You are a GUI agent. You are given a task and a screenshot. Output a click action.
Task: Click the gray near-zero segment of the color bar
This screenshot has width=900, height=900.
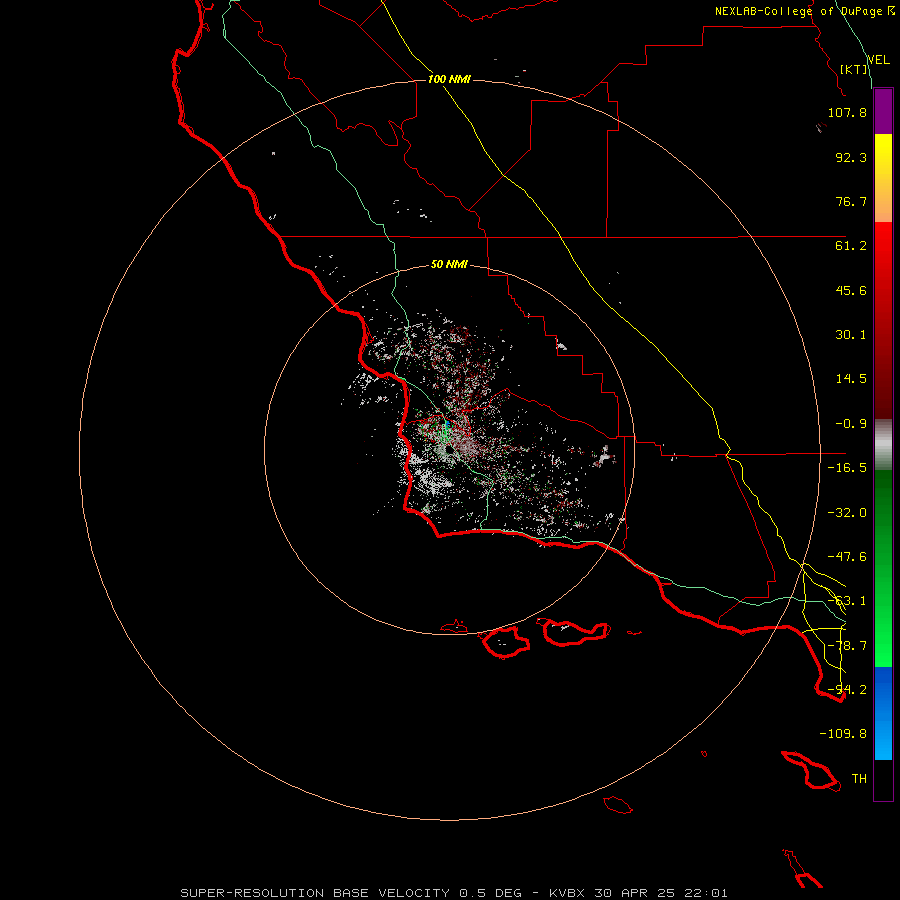(883, 444)
